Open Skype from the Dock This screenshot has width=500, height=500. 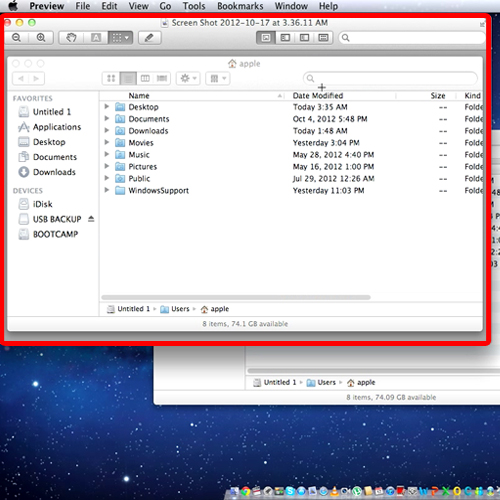pos(290,491)
